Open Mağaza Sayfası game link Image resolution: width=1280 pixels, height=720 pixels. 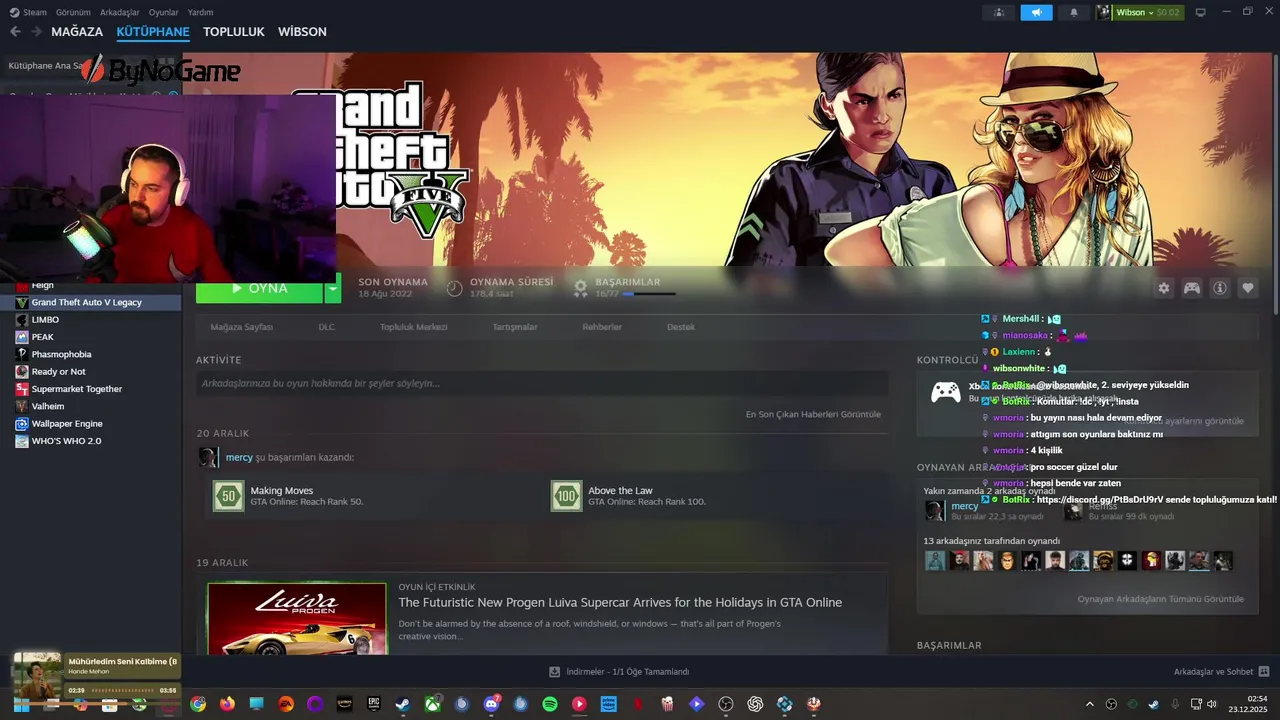coord(241,327)
